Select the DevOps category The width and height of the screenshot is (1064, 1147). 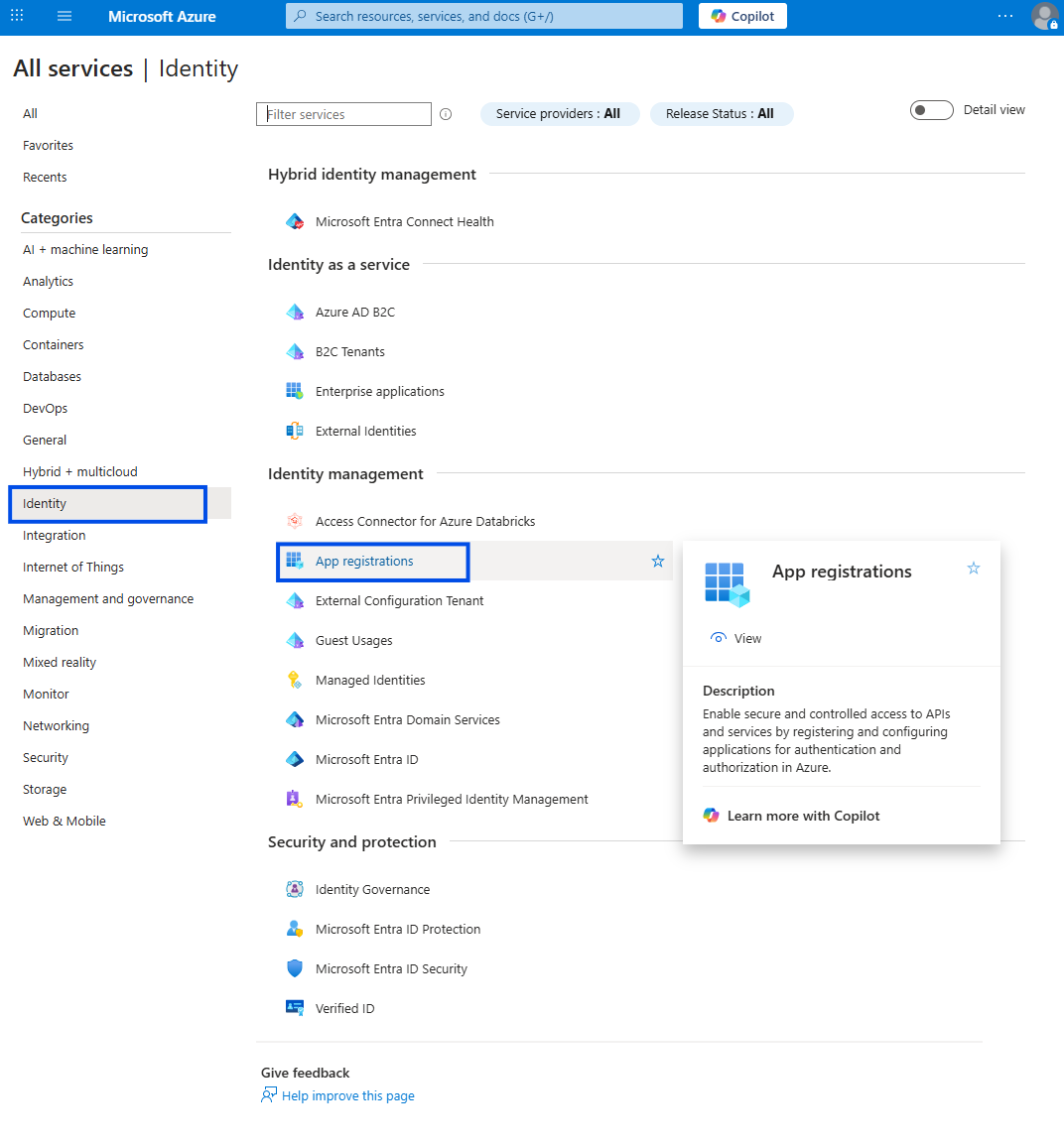point(45,408)
